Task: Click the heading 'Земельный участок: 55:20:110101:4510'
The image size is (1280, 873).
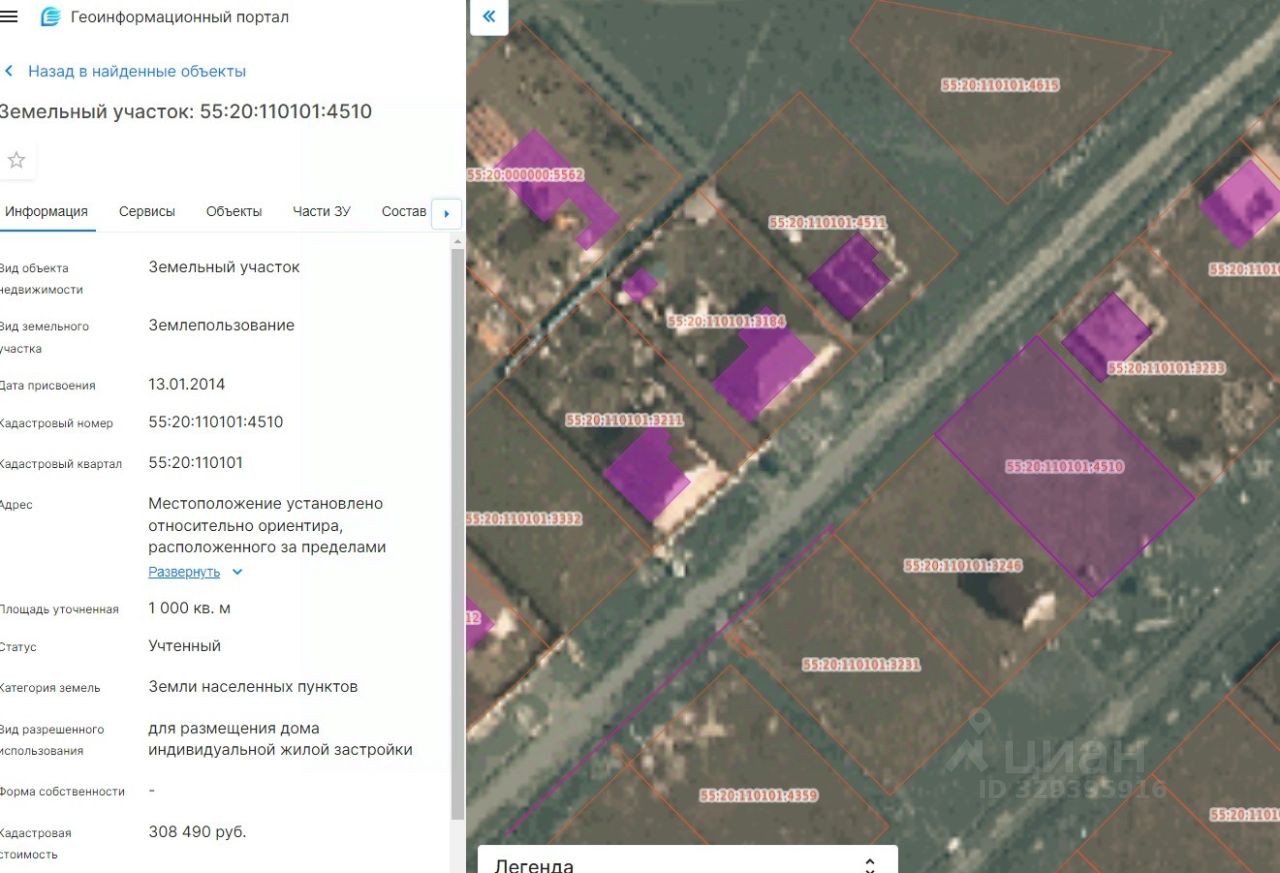Action: click(185, 111)
